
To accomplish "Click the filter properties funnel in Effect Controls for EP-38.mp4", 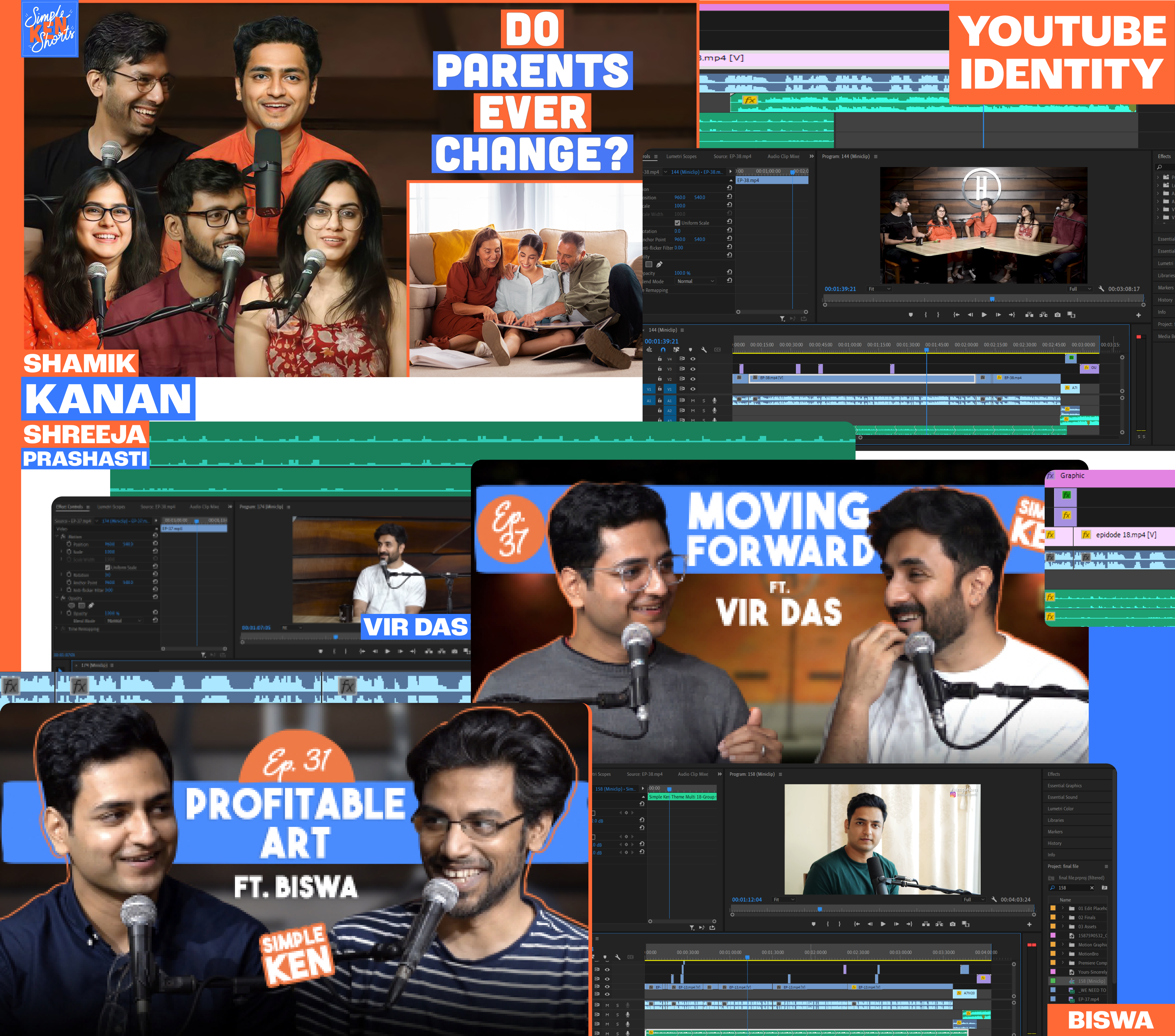I will click(x=782, y=318).
